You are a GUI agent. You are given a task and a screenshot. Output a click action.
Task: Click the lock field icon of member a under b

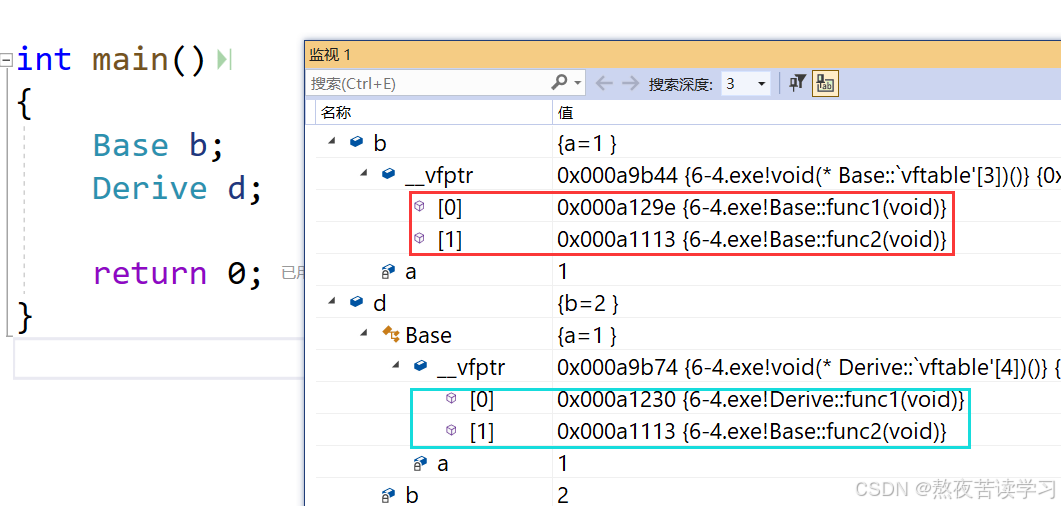point(388,271)
